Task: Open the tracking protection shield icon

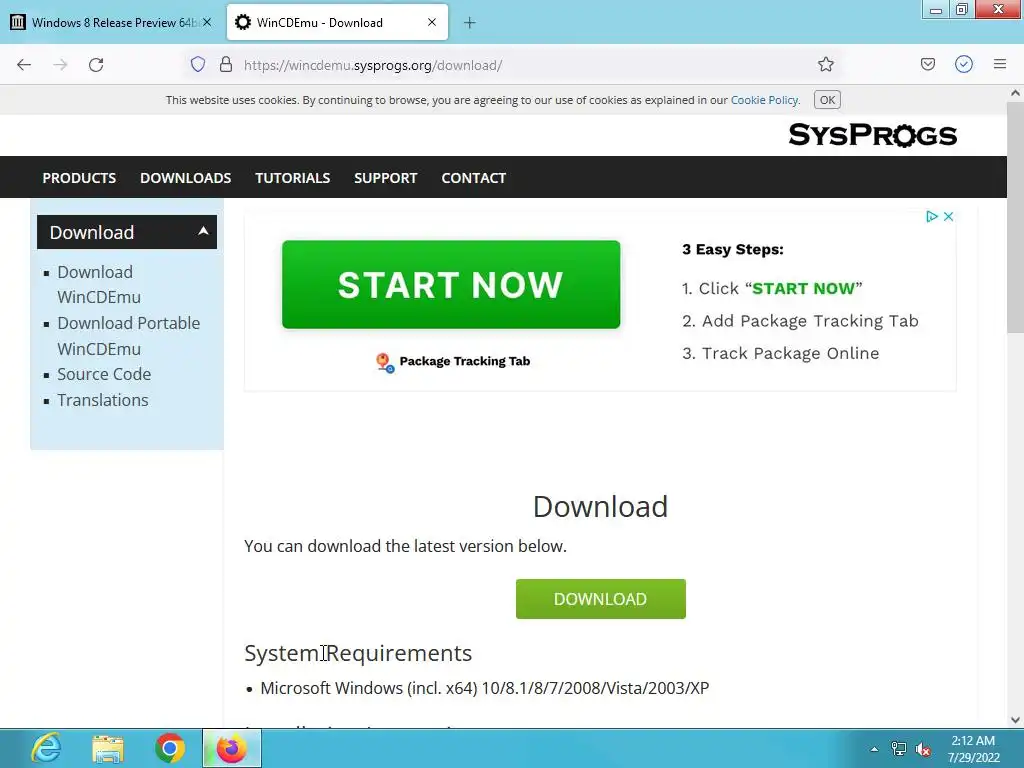Action: point(198,64)
